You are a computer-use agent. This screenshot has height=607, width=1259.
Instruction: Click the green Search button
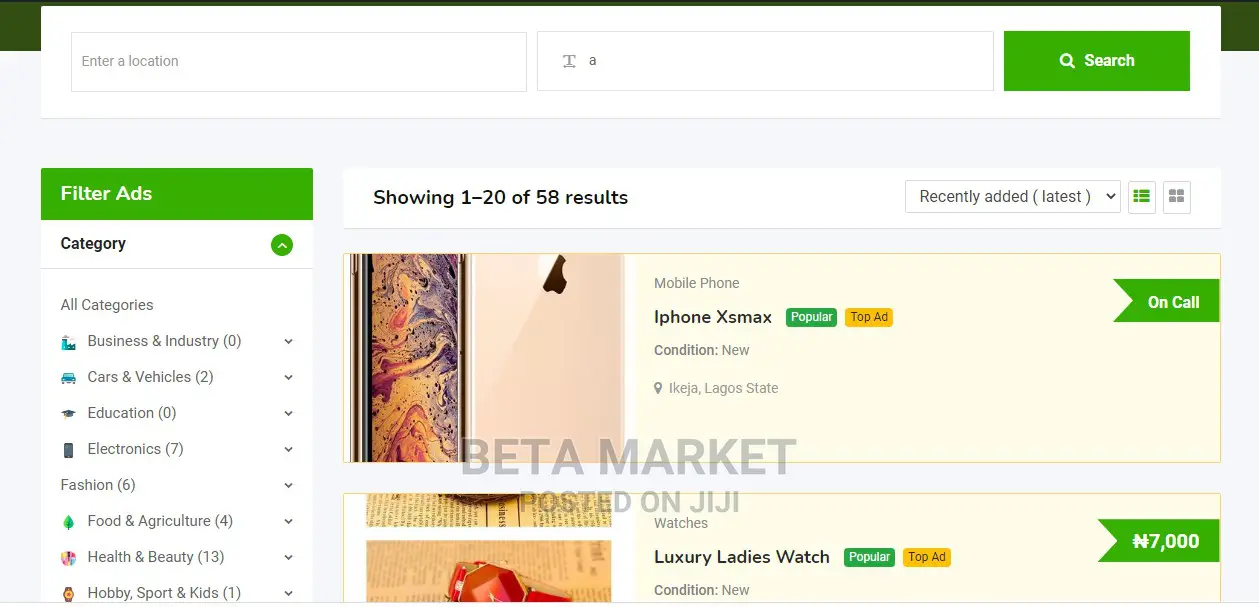(x=1097, y=61)
